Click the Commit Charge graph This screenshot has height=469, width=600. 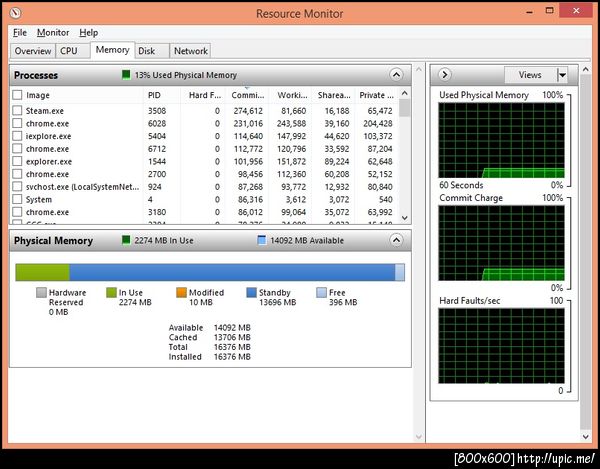(x=501, y=243)
